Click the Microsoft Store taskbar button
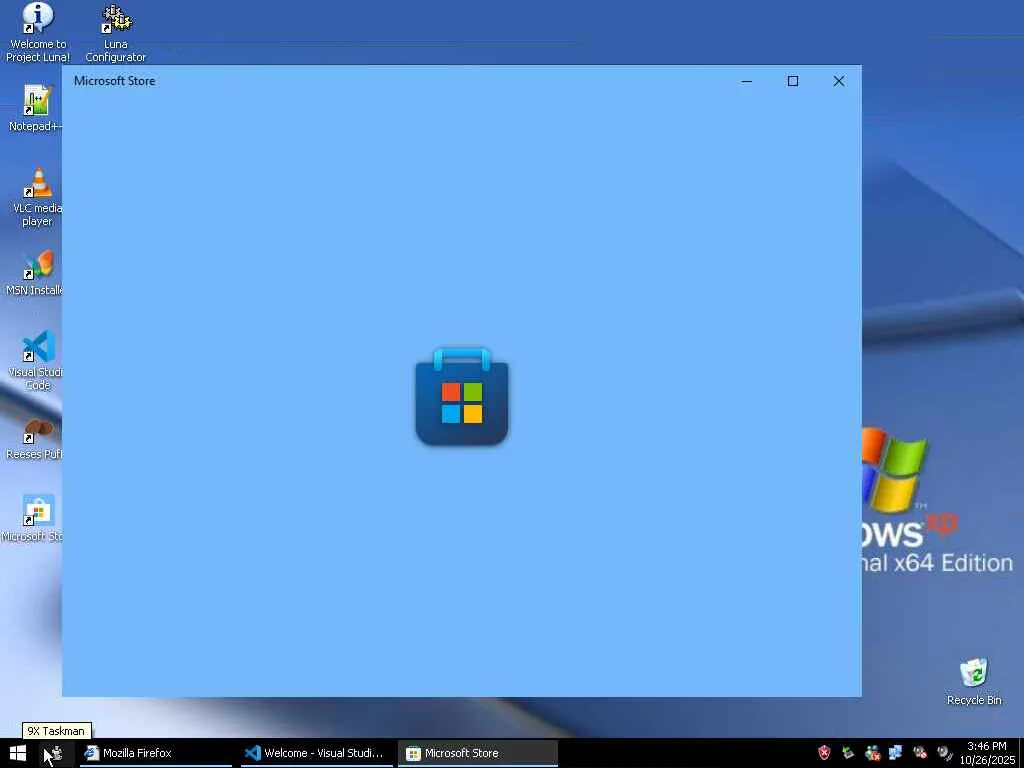Image resolution: width=1024 pixels, height=768 pixels. (477, 753)
